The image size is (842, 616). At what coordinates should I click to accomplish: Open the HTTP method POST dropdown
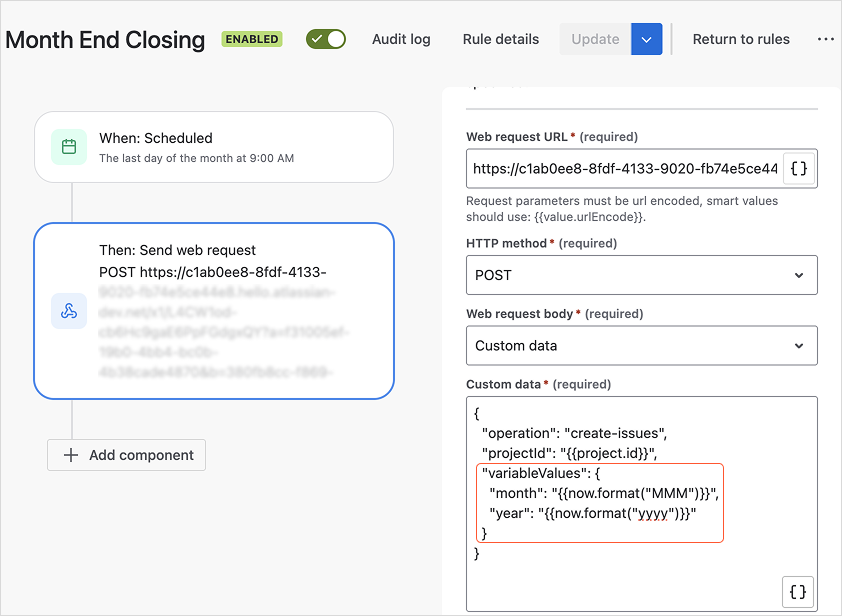point(641,275)
